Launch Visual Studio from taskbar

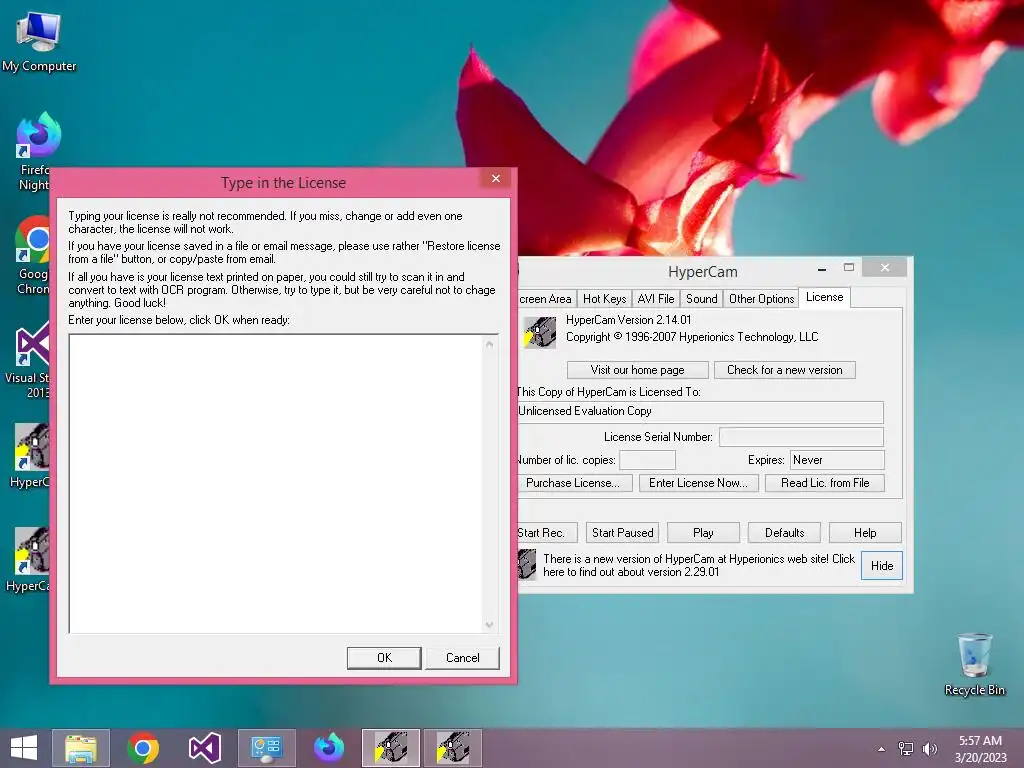[205, 748]
